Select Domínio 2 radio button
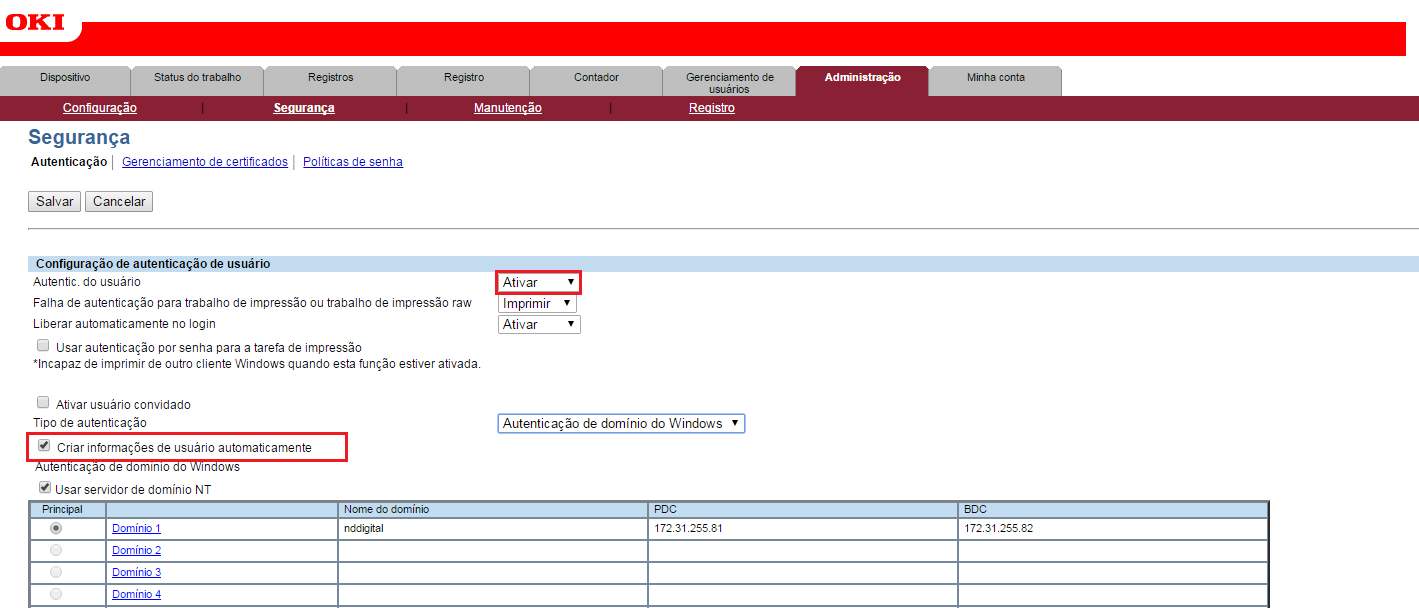Screen dimensions: 1419x608 tap(56, 550)
